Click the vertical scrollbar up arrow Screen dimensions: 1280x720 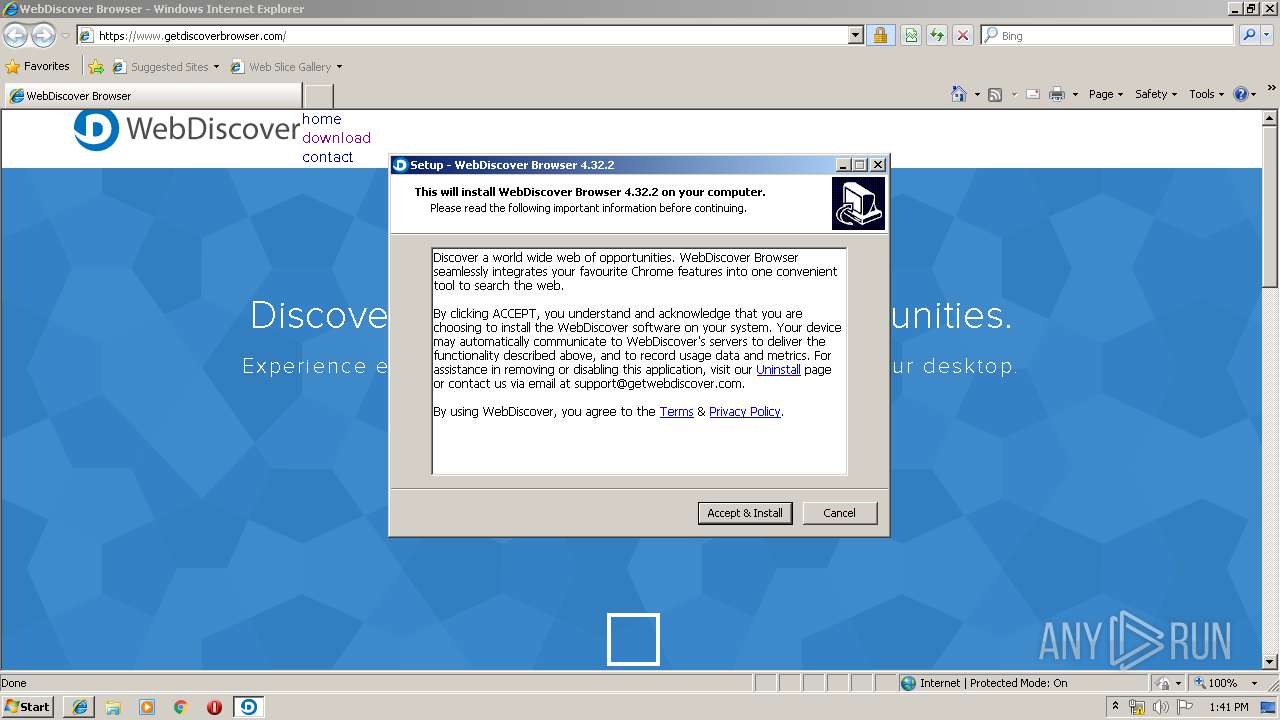pyautogui.click(x=1271, y=118)
